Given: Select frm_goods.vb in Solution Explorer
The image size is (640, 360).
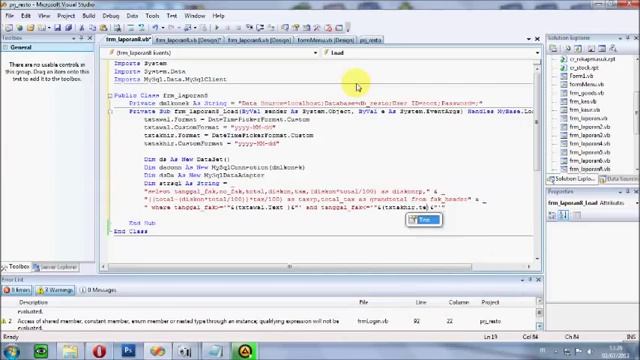Looking at the screenshot, I should tap(586, 93).
